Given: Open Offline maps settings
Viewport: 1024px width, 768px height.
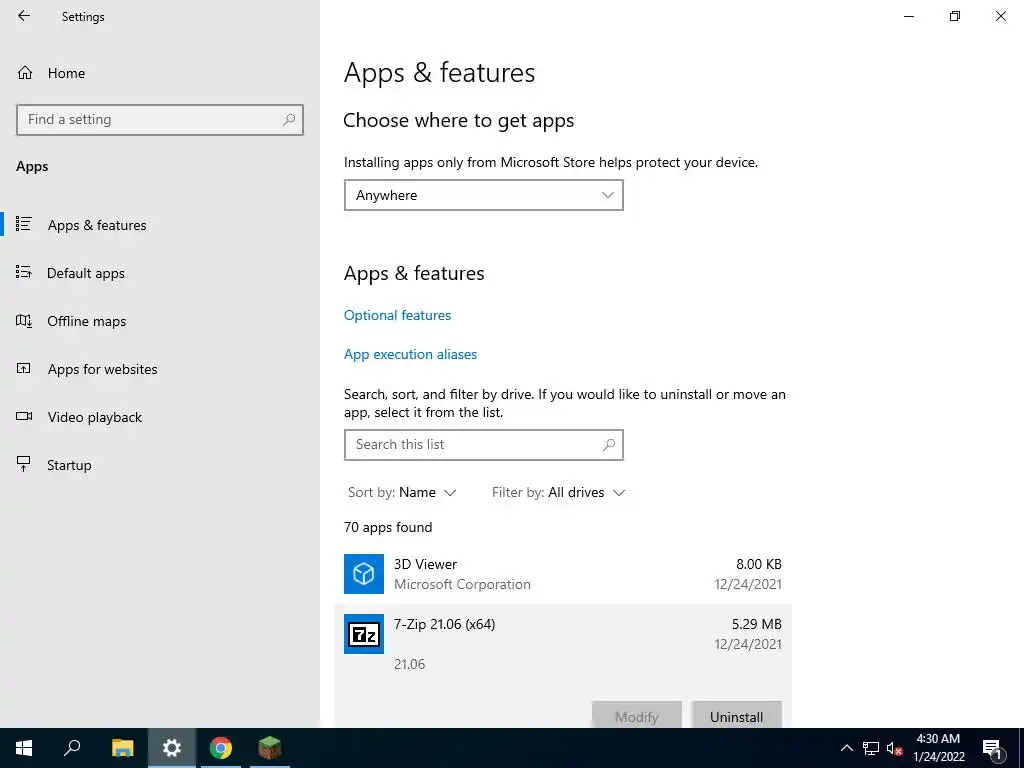Looking at the screenshot, I should click(160, 321).
